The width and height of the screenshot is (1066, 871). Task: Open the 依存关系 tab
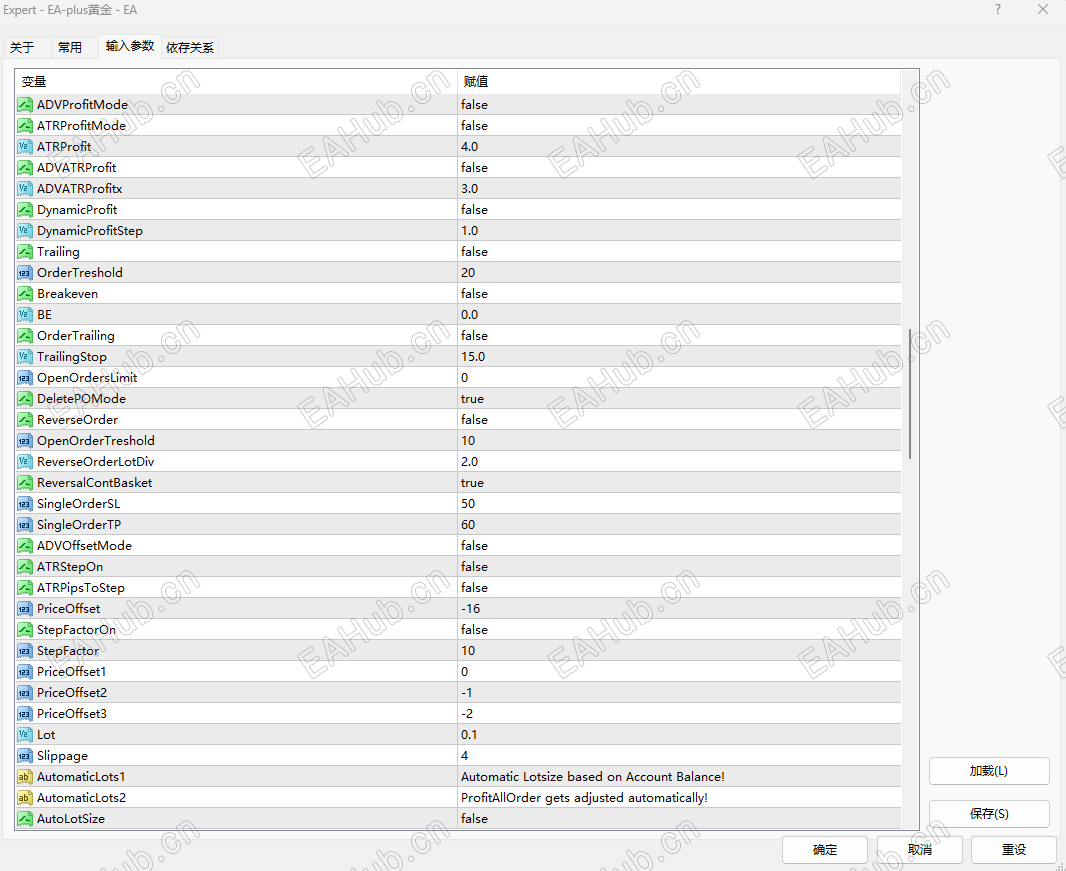[x=189, y=46]
